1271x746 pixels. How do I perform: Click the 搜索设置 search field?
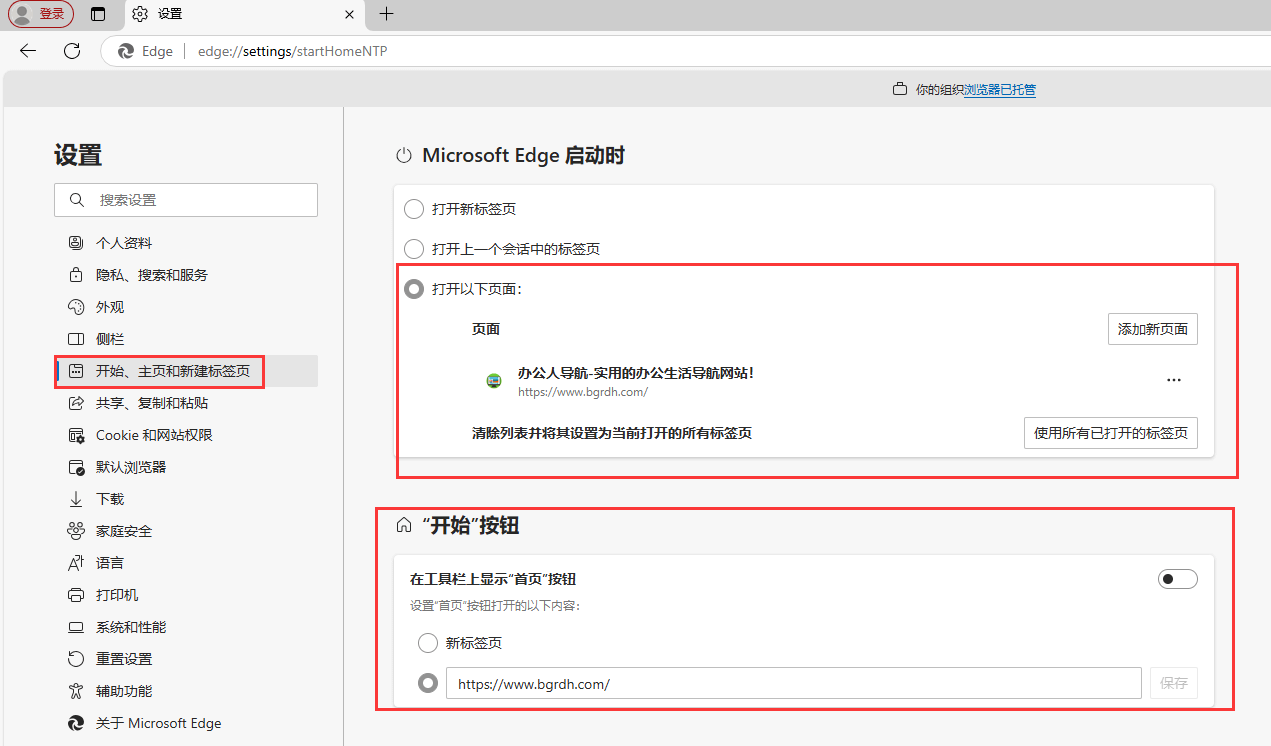186,200
